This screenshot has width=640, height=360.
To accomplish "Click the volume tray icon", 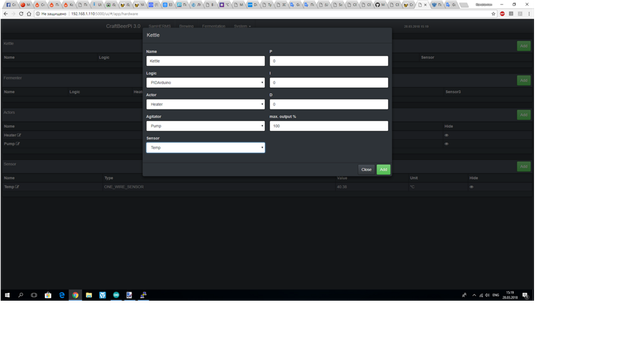I will [487, 295].
